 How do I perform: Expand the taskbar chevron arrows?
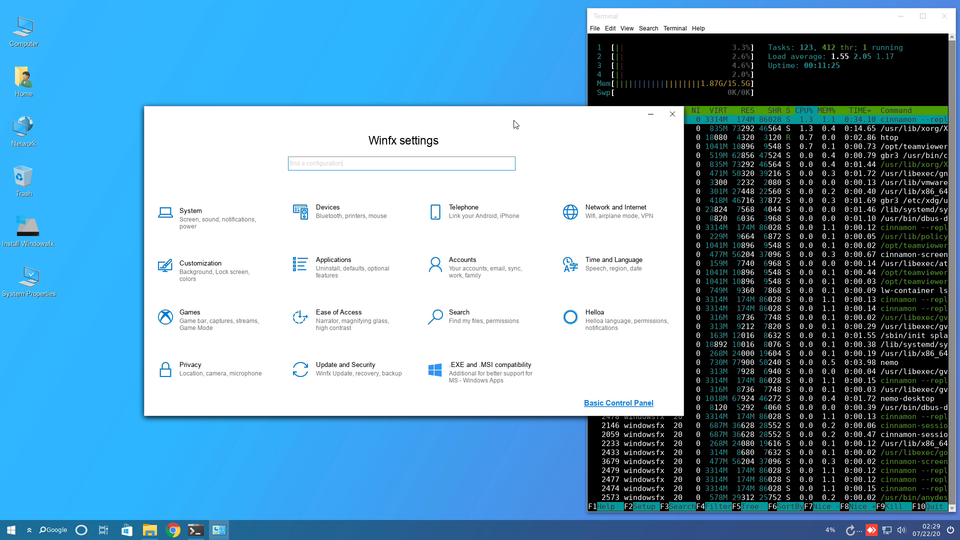29,530
